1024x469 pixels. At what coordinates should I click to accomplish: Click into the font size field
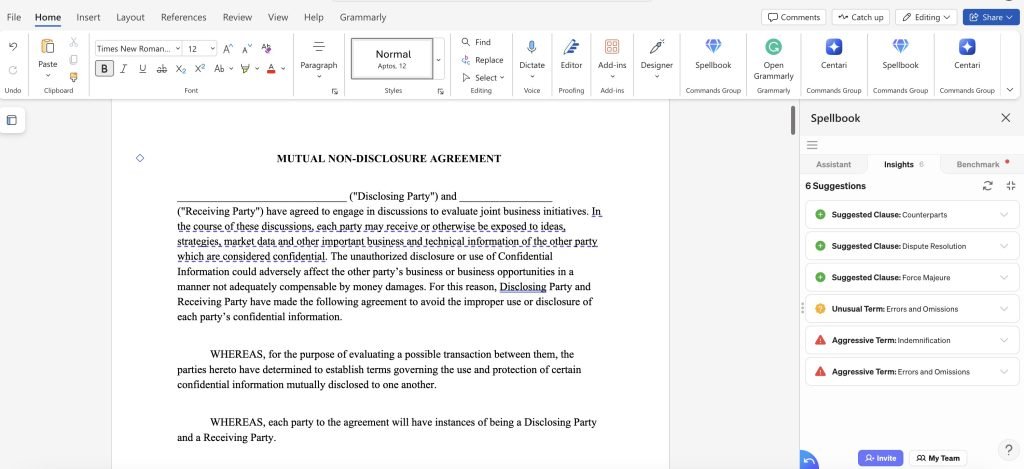[x=197, y=48]
